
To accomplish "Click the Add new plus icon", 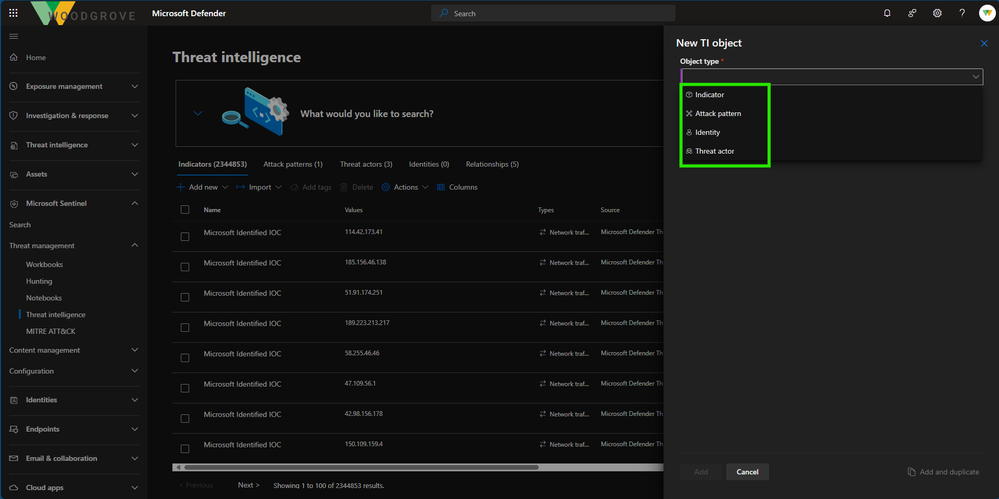I will 181,187.
